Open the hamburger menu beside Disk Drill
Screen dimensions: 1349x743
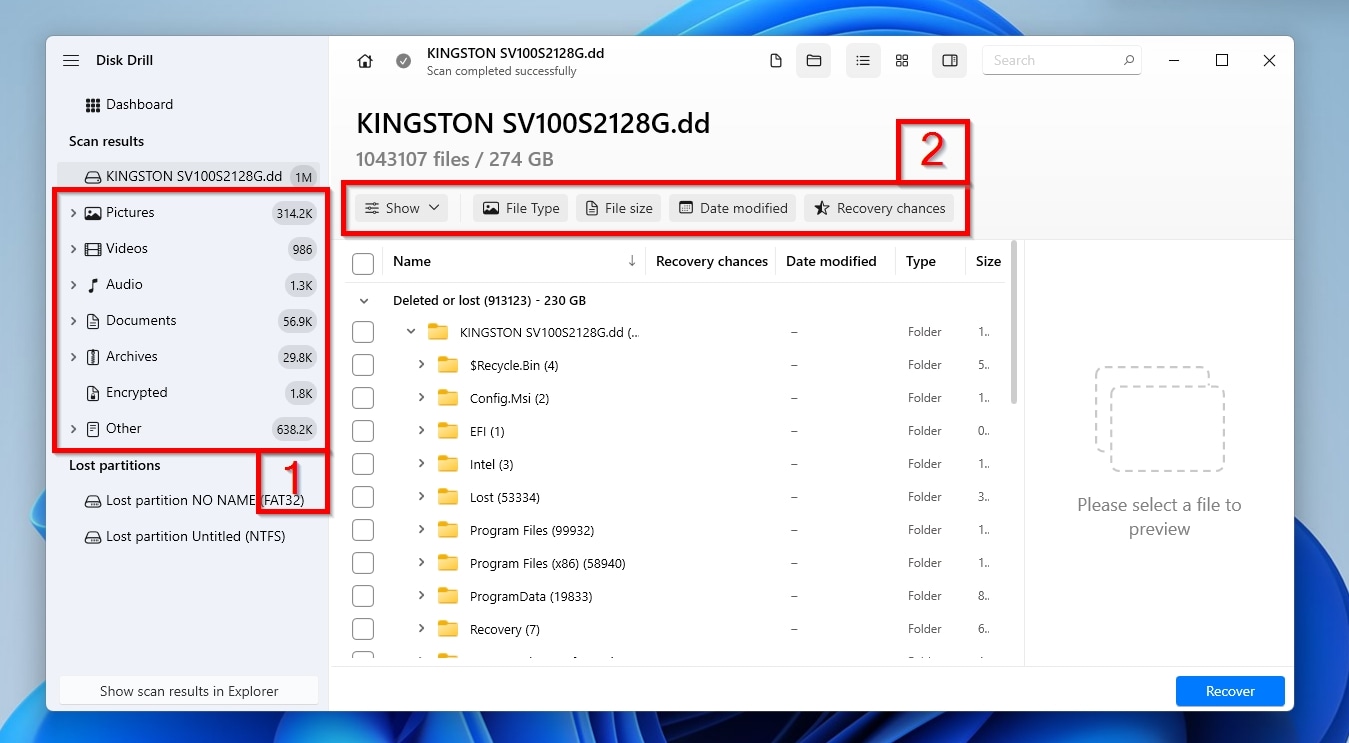point(71,61)
